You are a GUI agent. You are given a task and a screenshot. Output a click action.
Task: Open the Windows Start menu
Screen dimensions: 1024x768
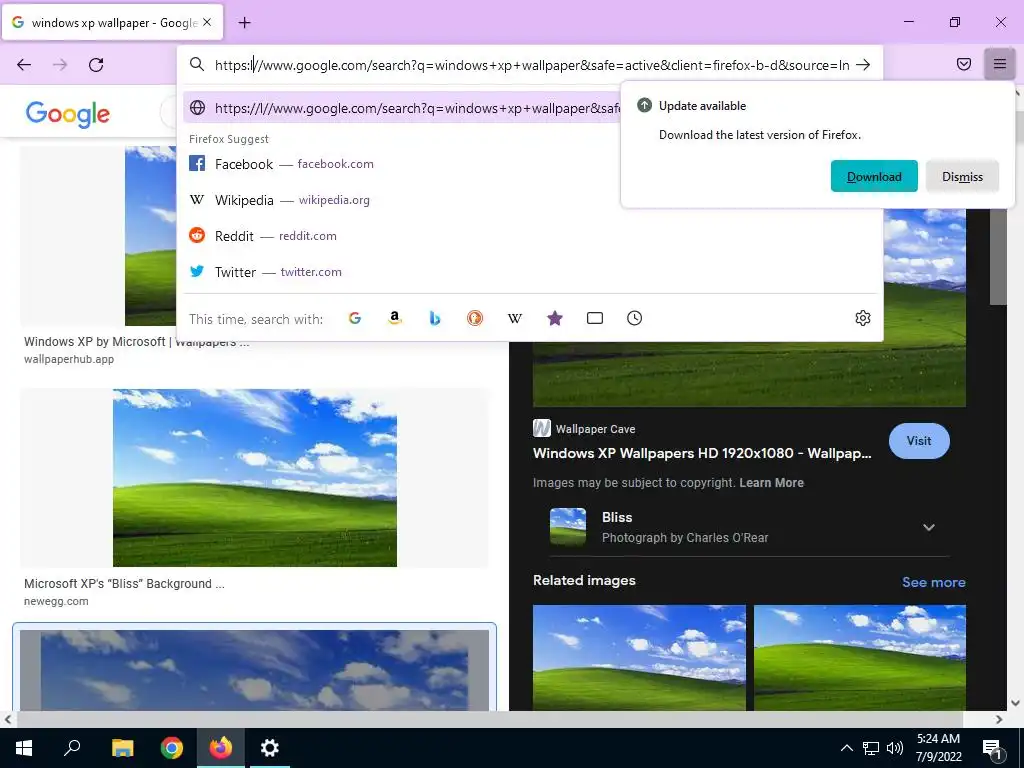(24, 748)
